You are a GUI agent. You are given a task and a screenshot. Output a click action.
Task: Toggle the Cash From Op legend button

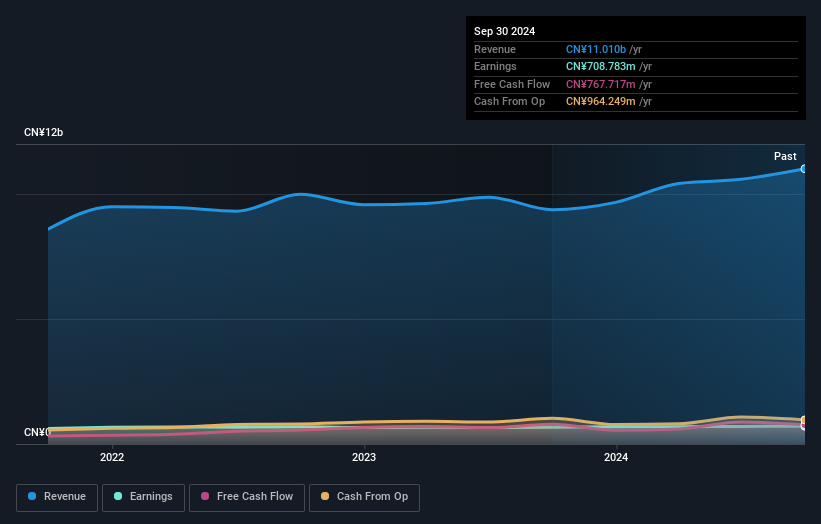click(364, 497)
